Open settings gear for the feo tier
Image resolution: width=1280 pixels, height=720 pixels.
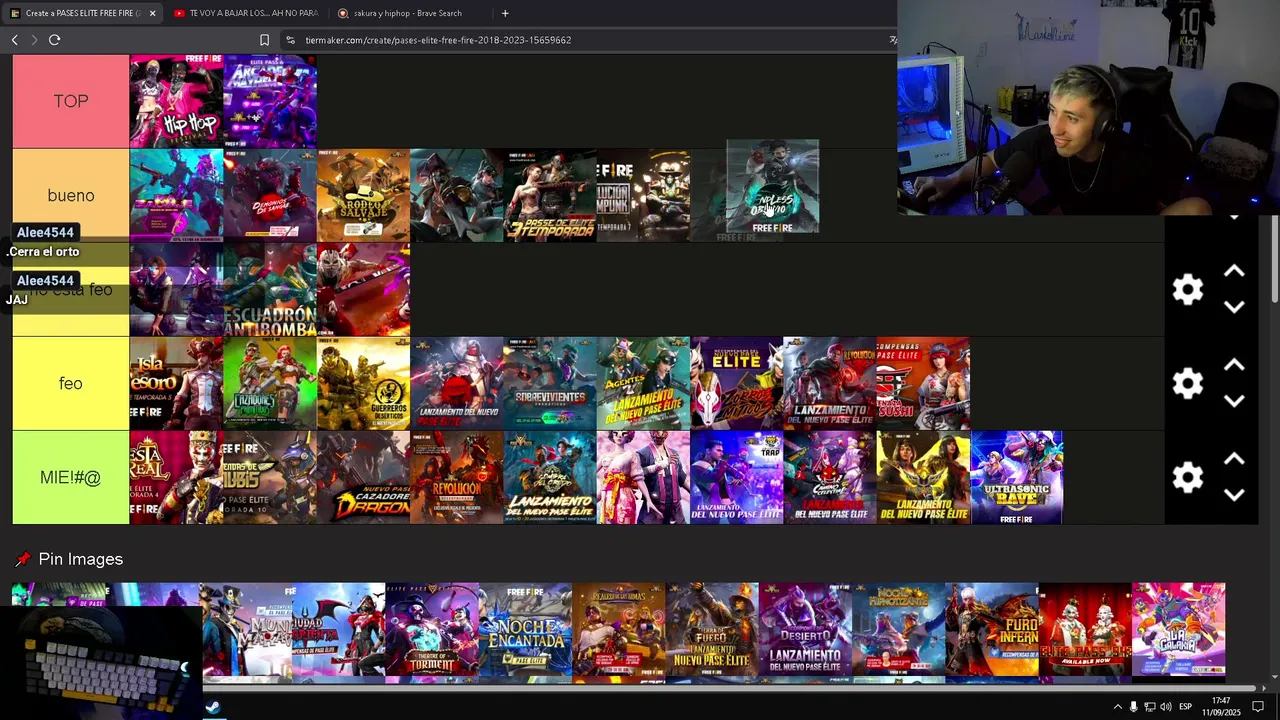coord(1187,383)
